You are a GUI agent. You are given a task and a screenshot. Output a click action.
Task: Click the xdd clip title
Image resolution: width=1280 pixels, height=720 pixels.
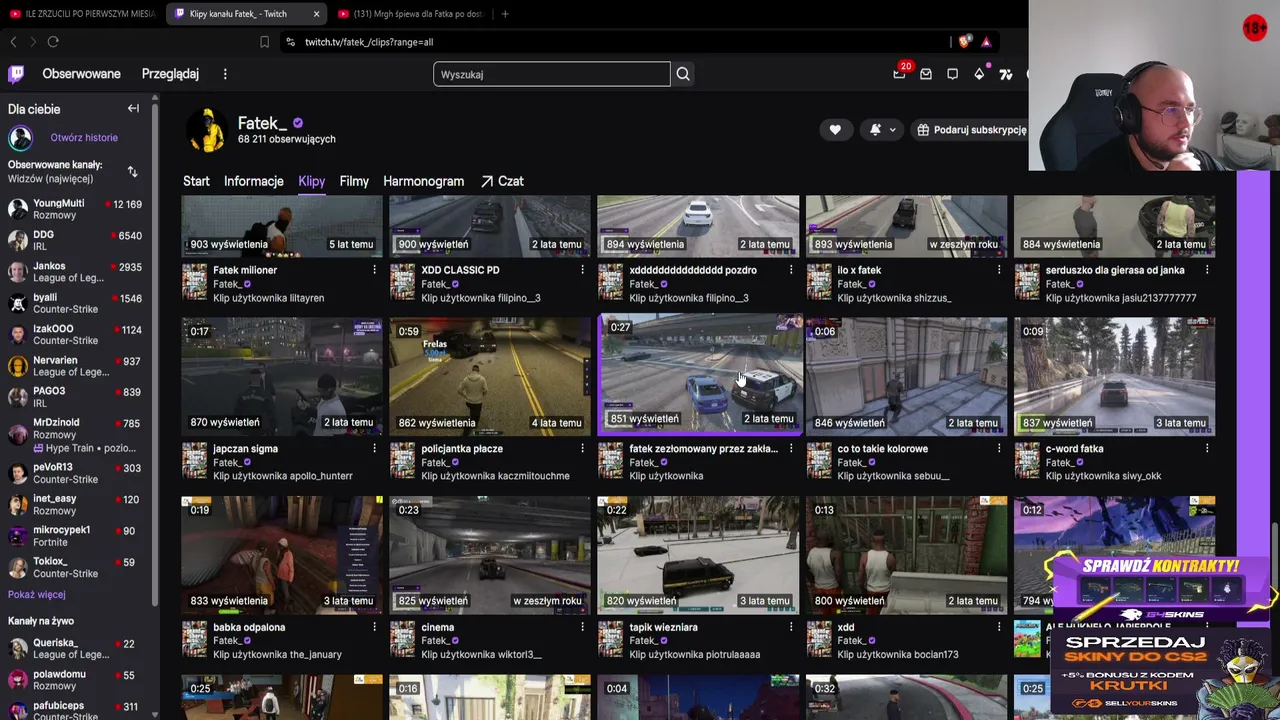846,627
